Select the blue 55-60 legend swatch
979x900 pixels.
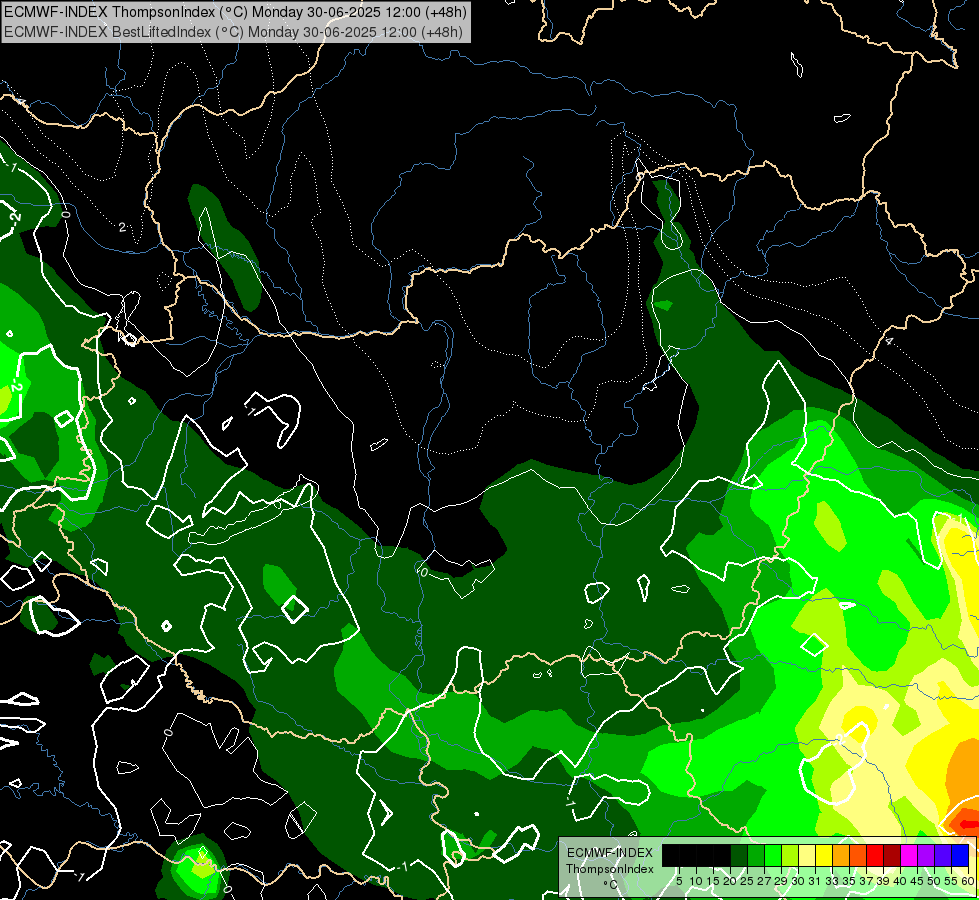pos(960,855)
